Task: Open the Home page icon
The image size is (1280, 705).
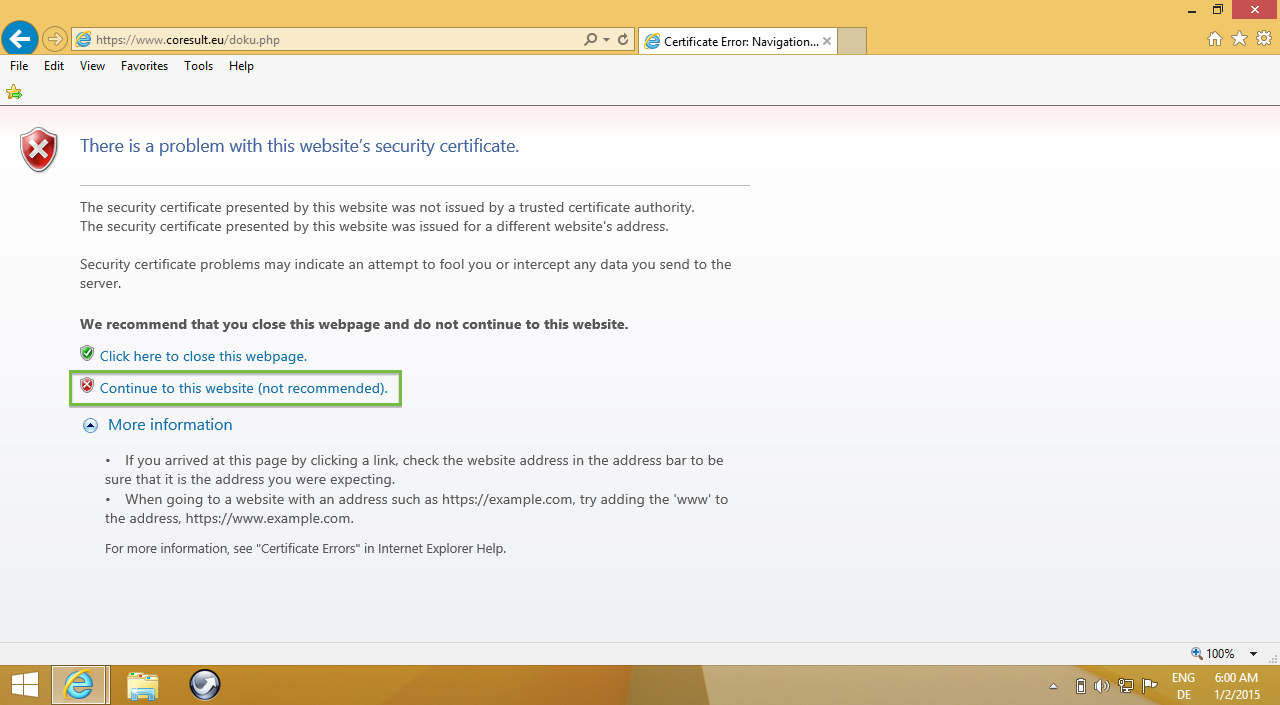Action: pyautogui.click(x=1215, y=39)
